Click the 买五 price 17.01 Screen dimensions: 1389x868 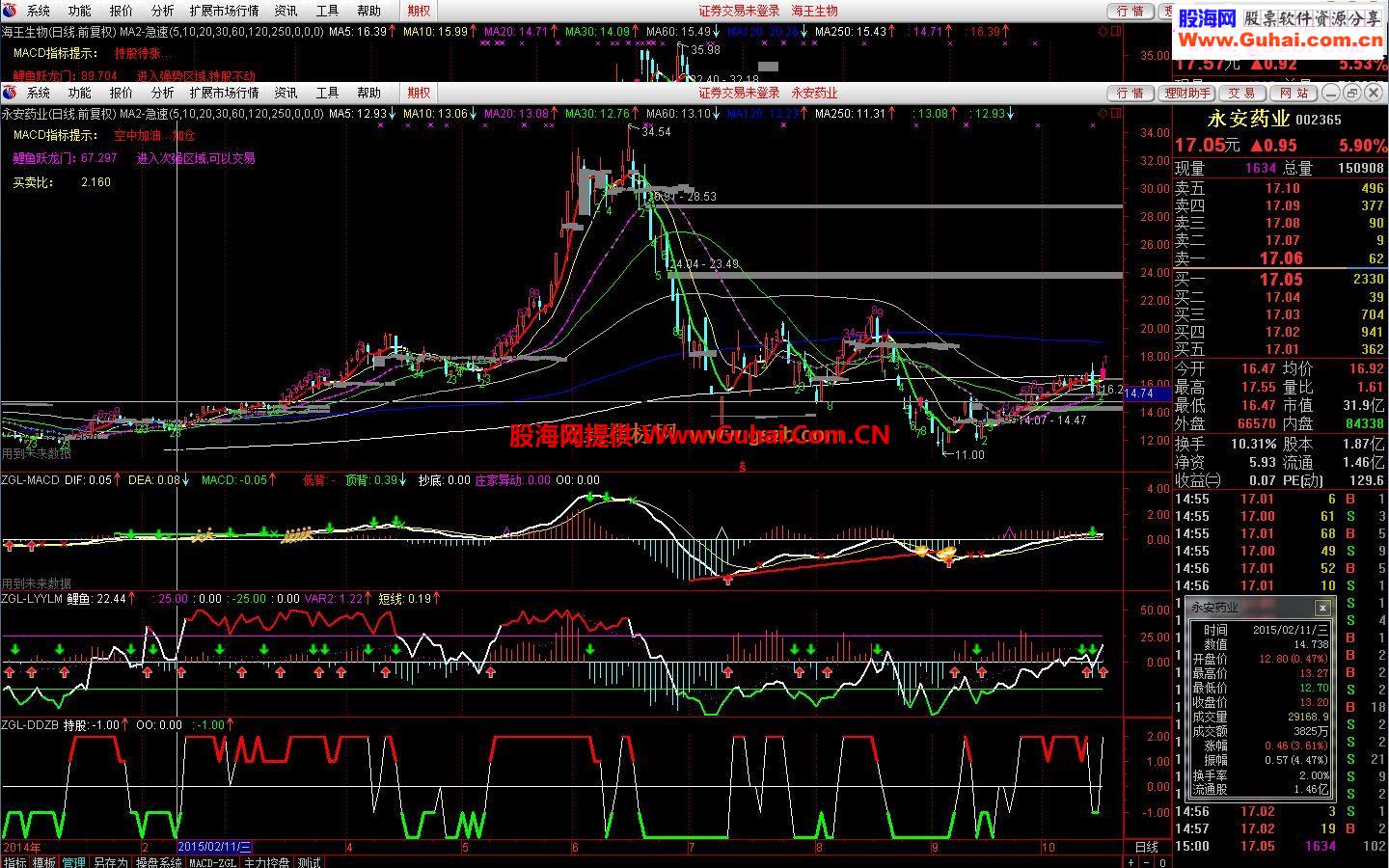click(1283, 349)
